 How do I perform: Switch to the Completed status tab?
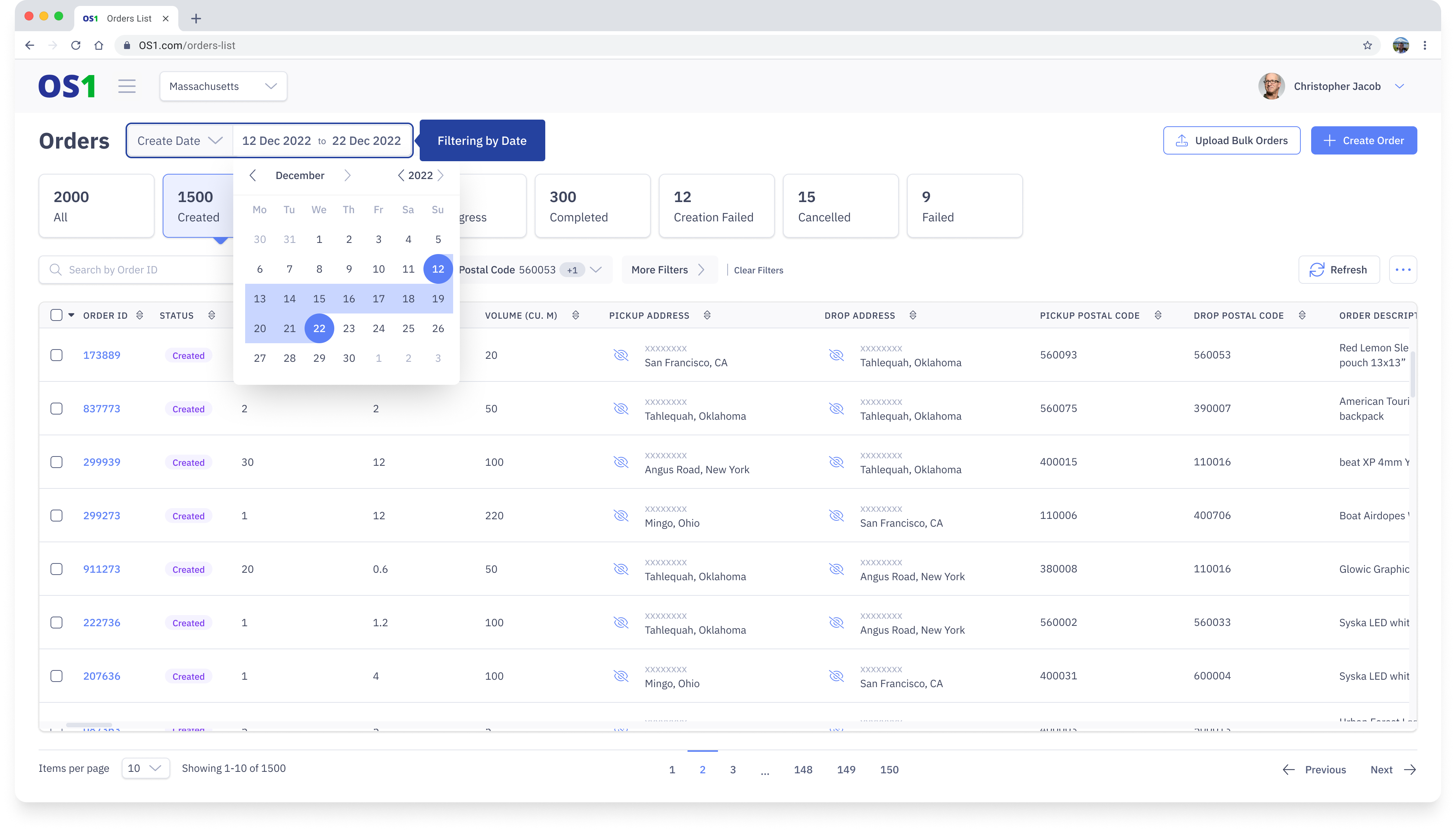point(592,206)
